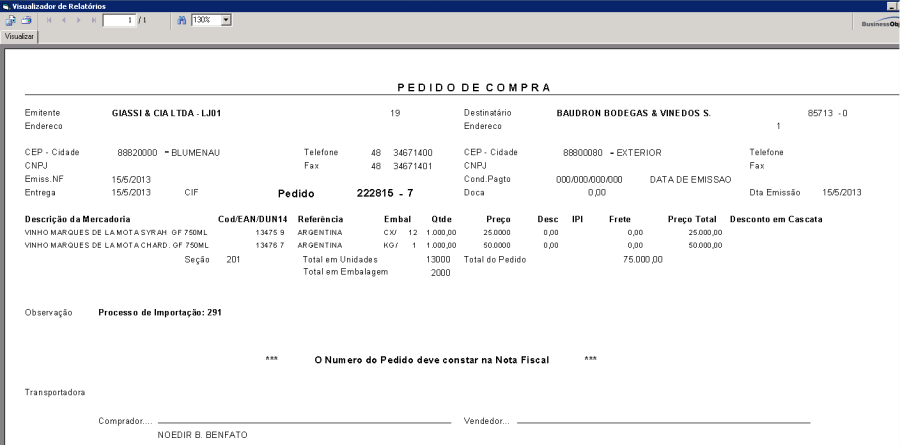This screenshot has height=445, width=900.
Task: Click the Cod/EAN/DUN14 column header
Action: tap(253, 219)
